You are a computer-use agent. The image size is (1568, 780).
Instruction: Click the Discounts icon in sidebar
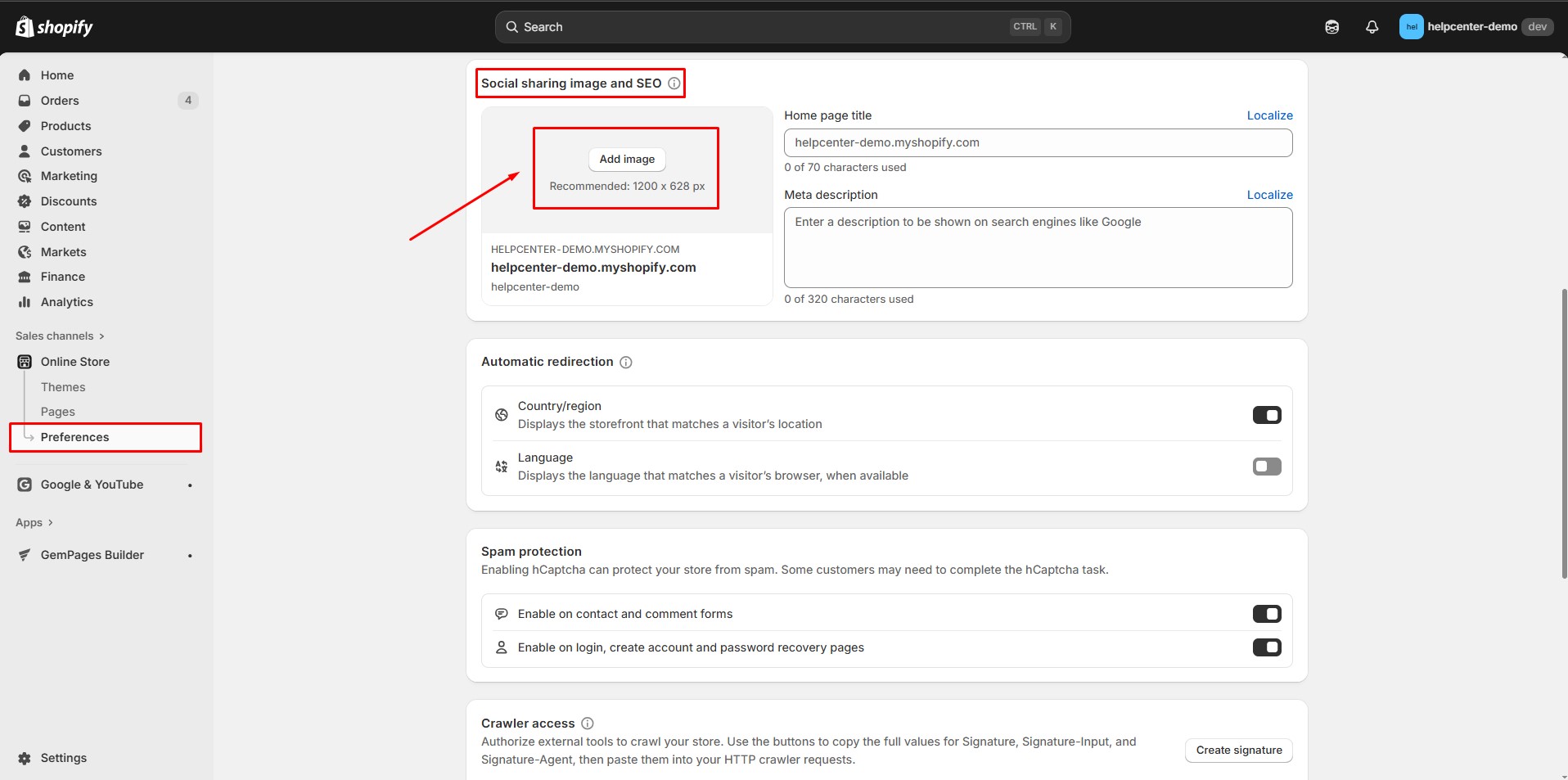pyautogui.click(x=25, y=201)
